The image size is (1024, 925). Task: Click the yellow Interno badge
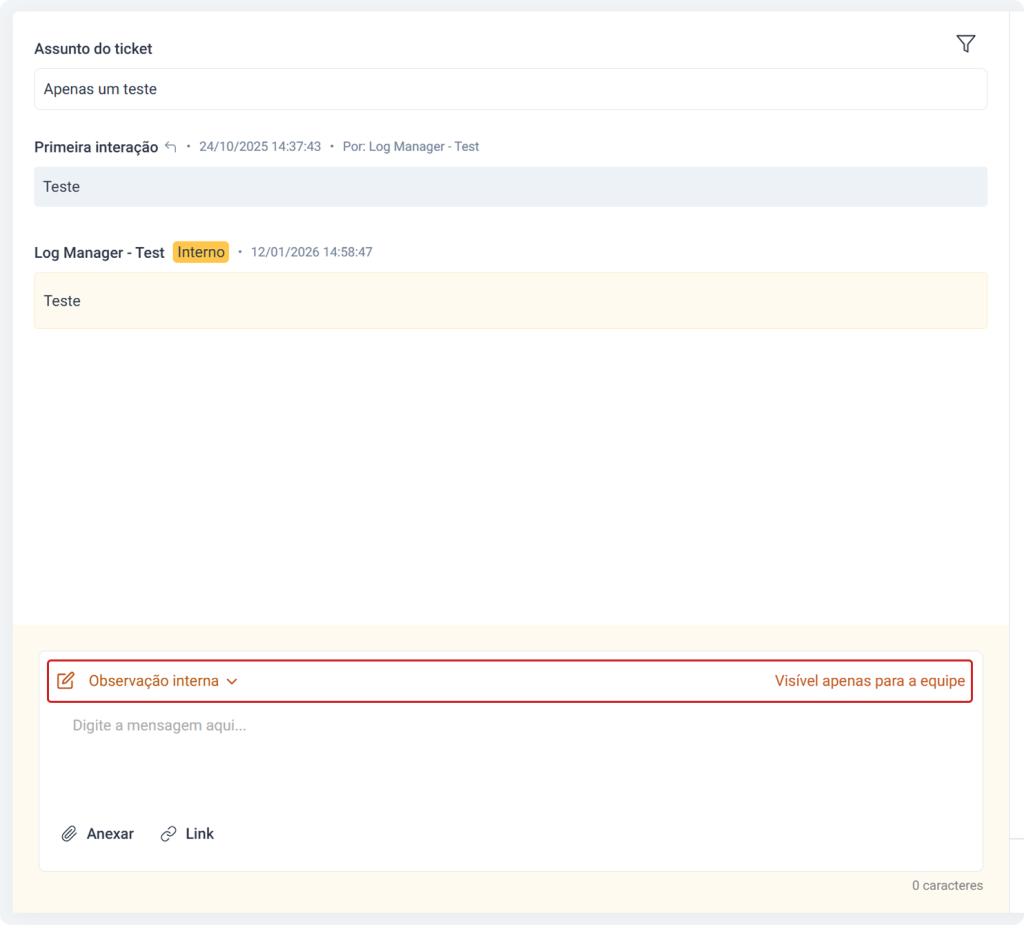click(x=201, y=252)
